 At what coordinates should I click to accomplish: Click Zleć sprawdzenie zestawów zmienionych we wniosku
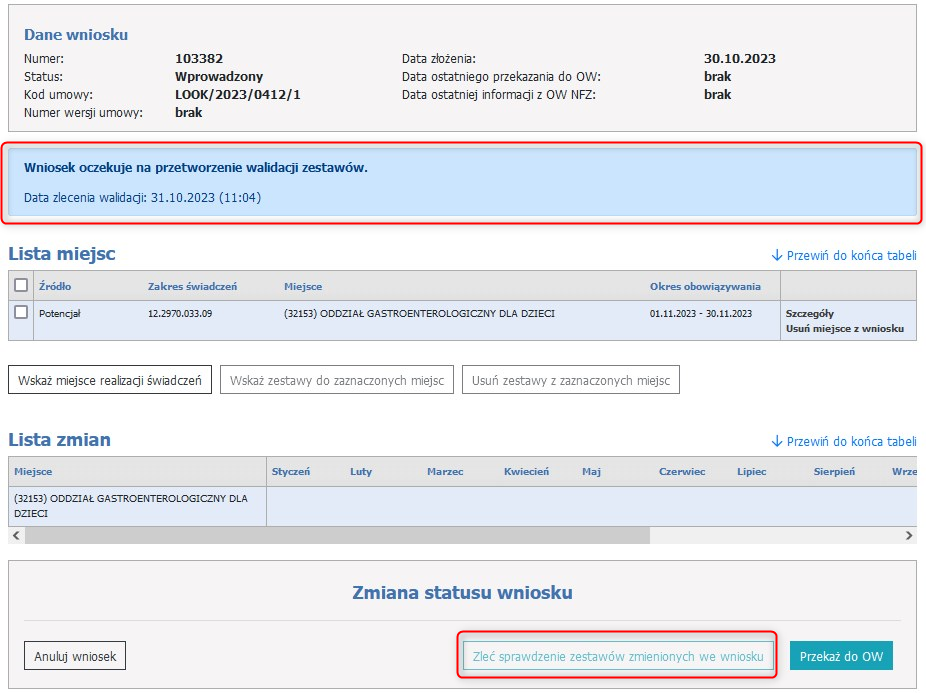tap(618, 656)
